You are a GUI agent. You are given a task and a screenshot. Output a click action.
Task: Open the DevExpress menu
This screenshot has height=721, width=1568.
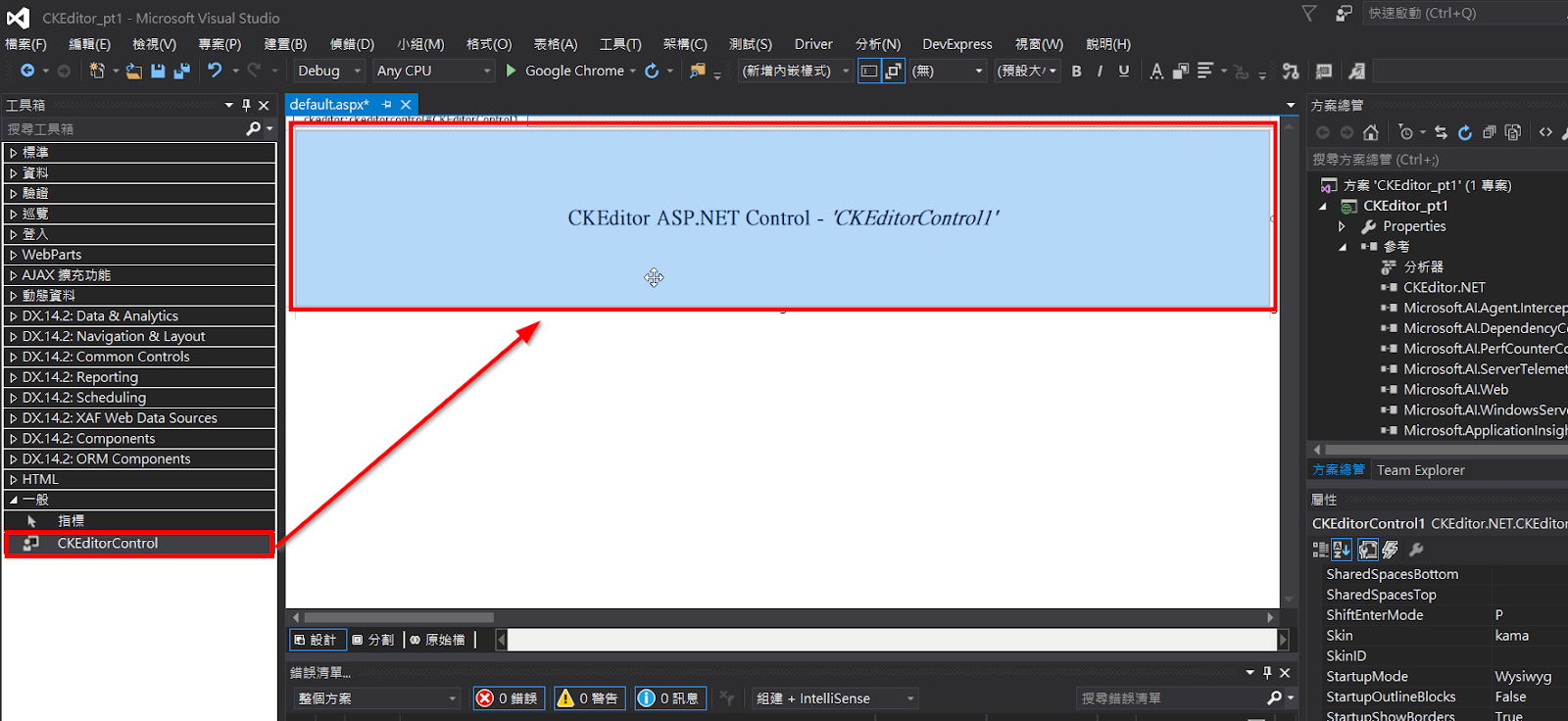click(957, 44)
